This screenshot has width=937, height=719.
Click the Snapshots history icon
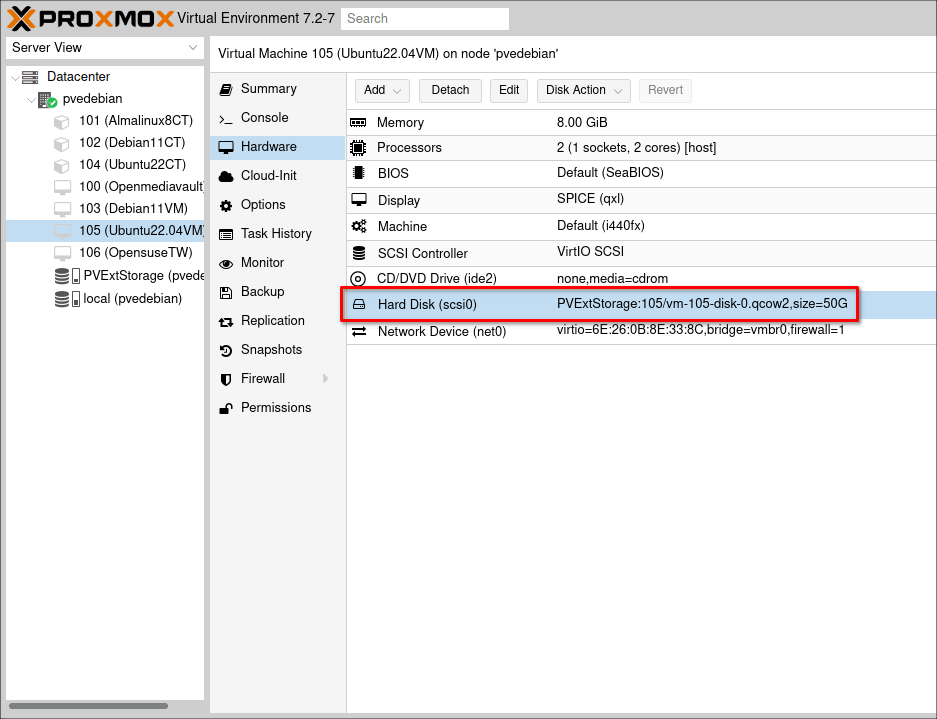(x=226, y=350)
